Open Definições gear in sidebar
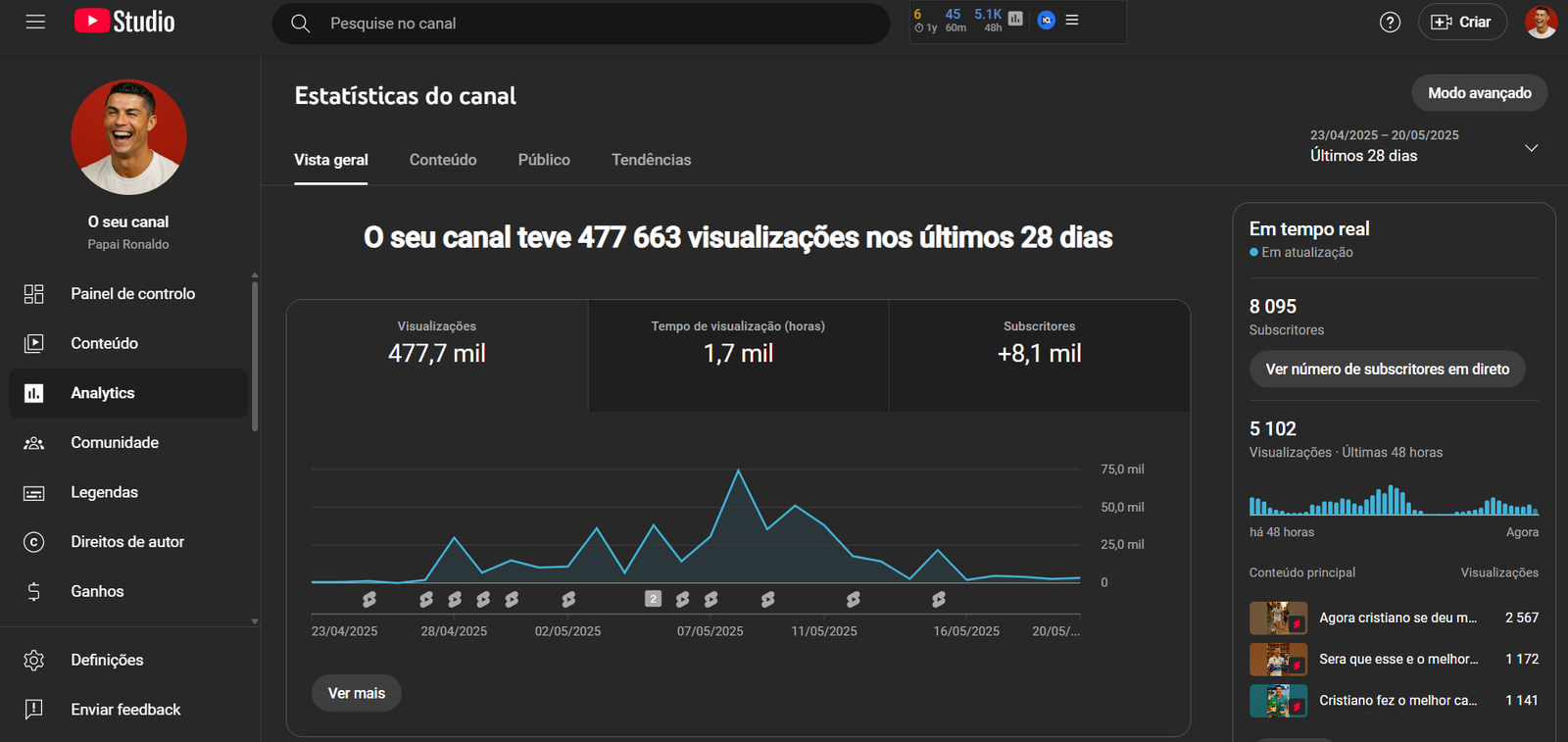 point(128,660)
